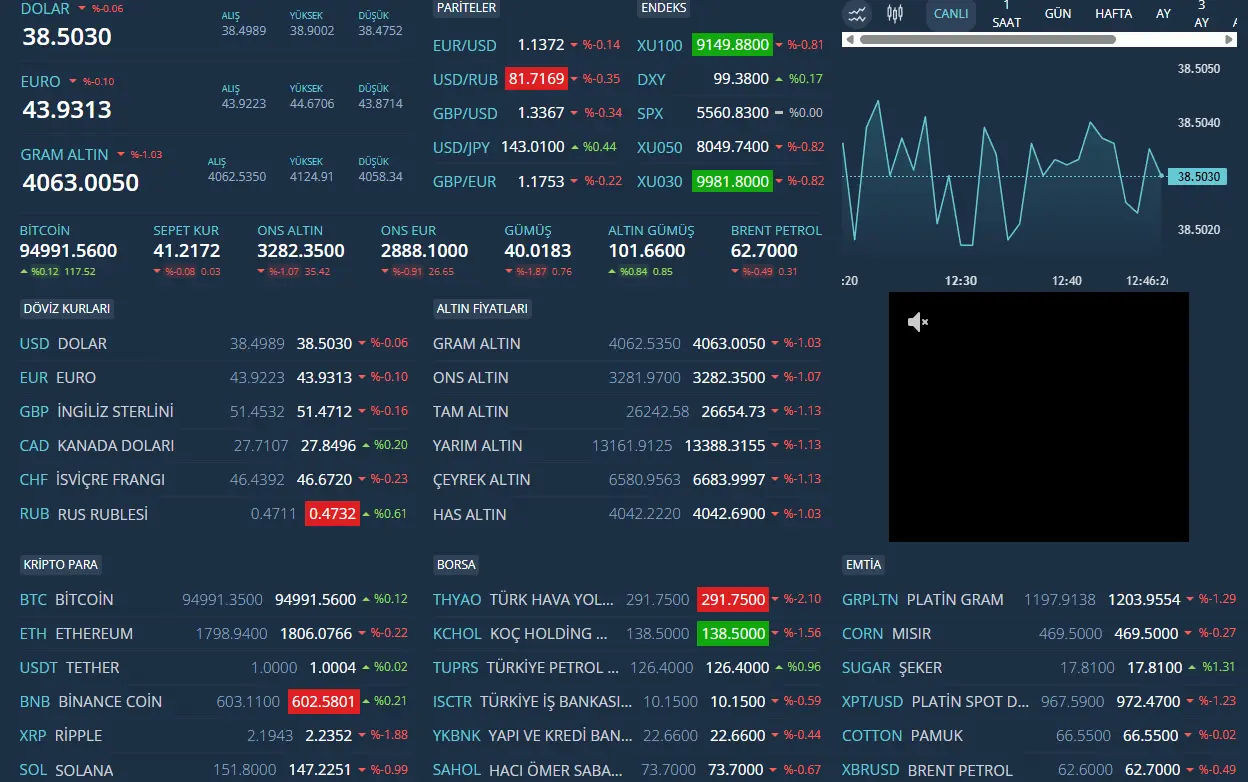This screenshot has width=1248, height=782.
Task: Open SUGAR ŞEKER commodity row
Action: point(1039,667)
